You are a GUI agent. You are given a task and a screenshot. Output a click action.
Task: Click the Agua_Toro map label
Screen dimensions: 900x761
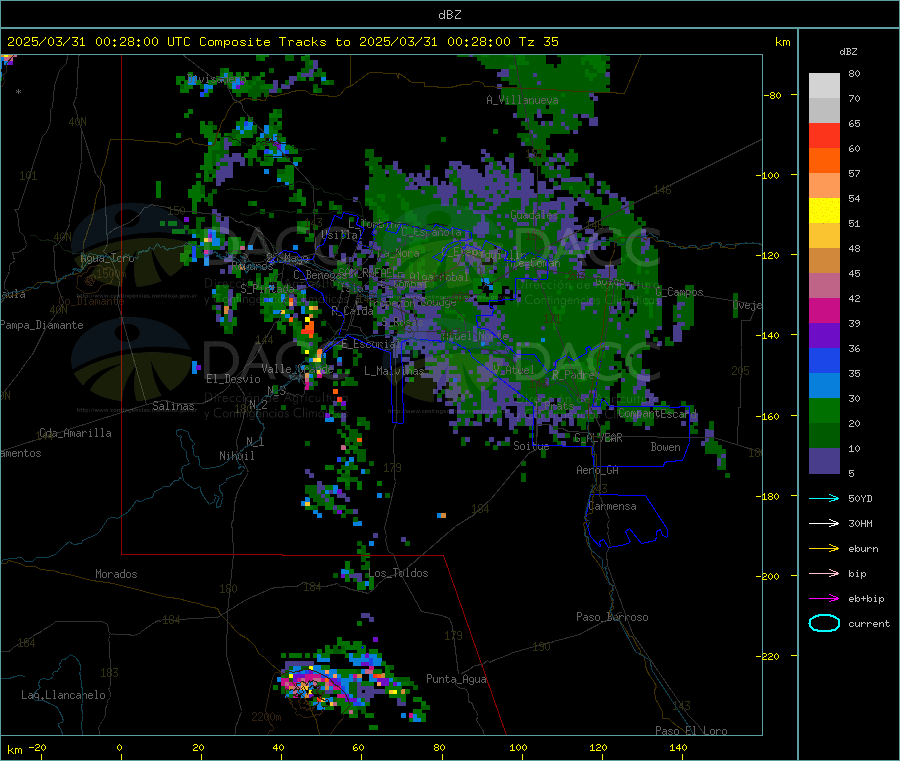107,258
